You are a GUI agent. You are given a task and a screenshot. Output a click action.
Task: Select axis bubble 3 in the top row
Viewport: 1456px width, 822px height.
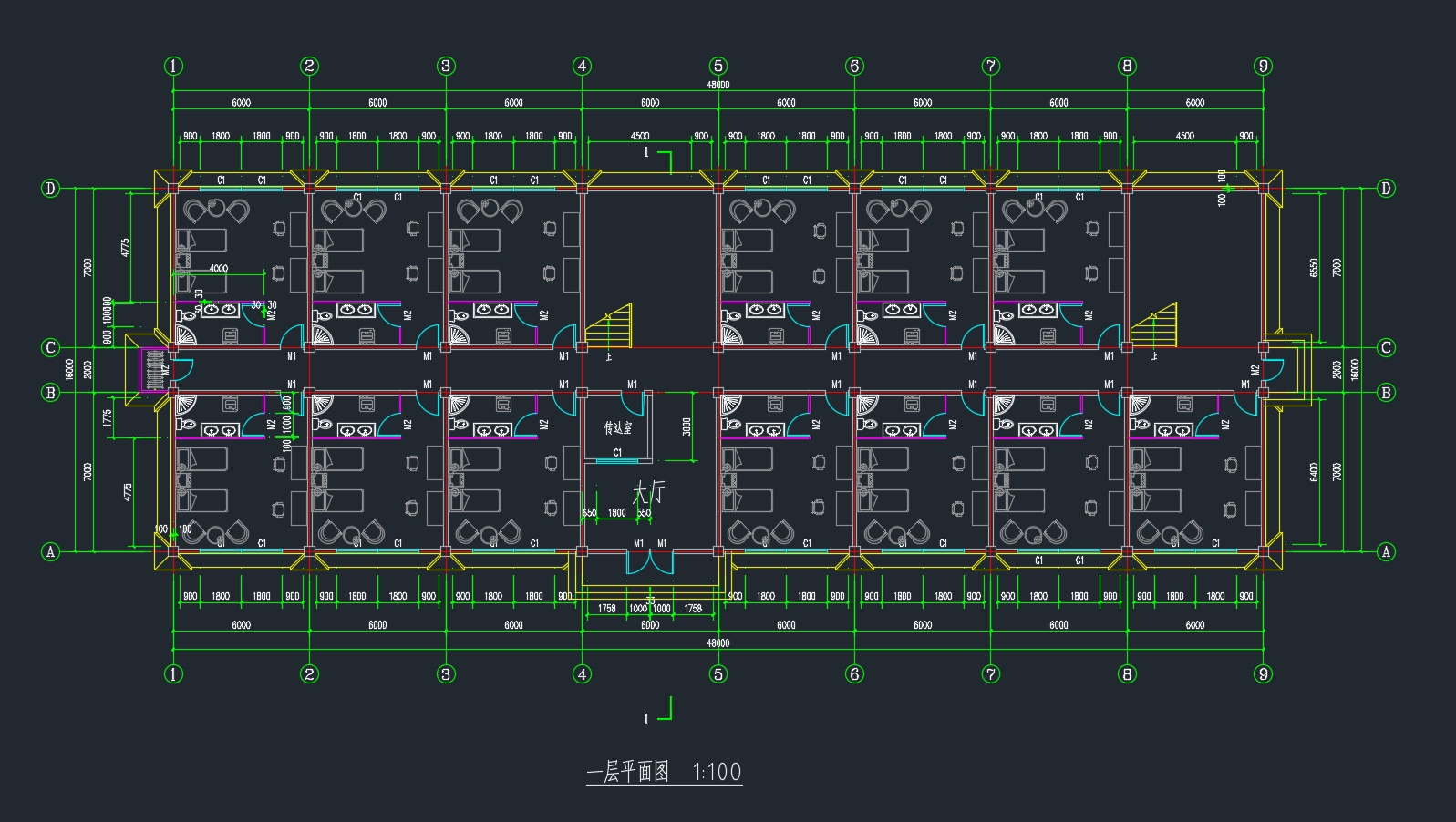coord(446,66)
